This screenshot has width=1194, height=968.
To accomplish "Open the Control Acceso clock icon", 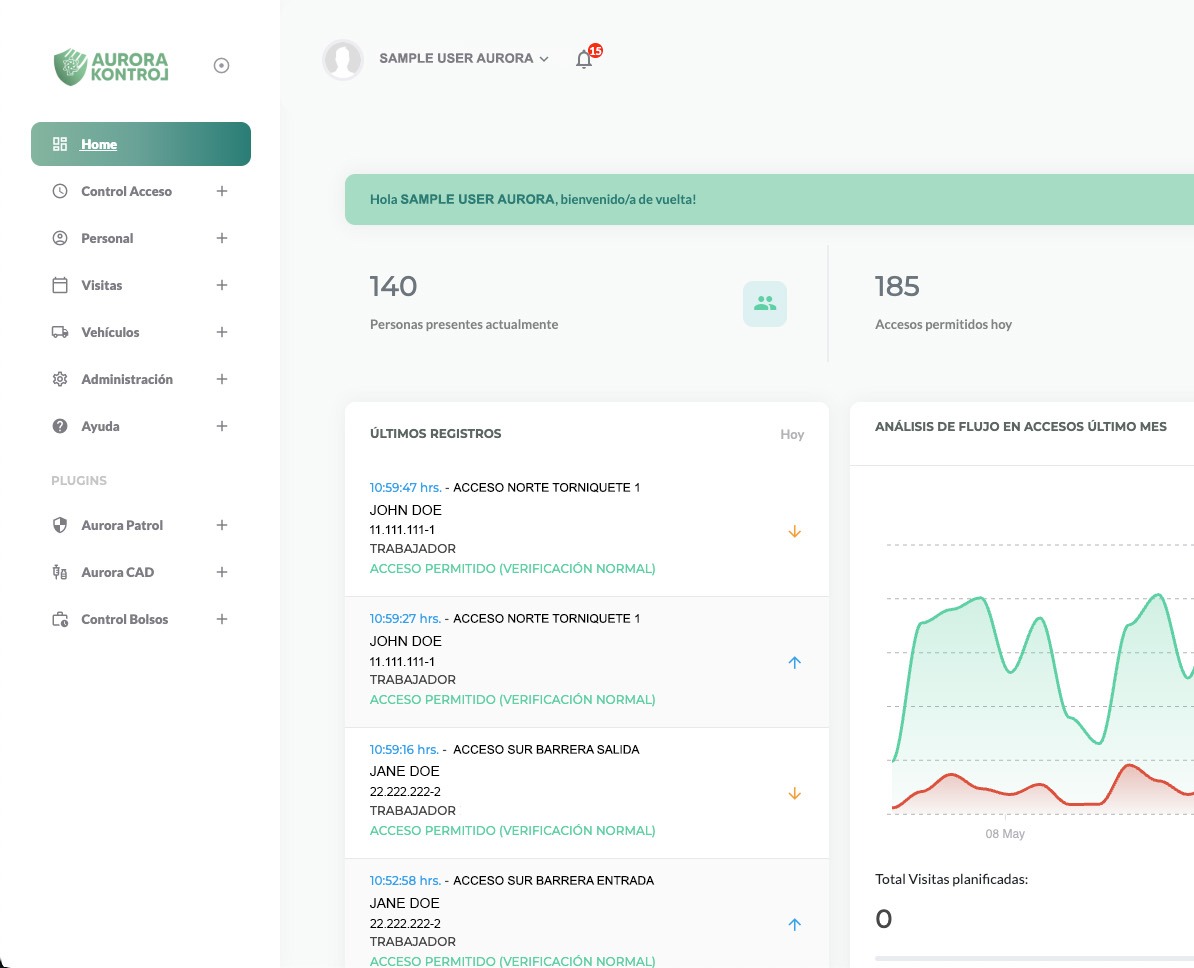I will pyautogui.click(x=59, y=191).
